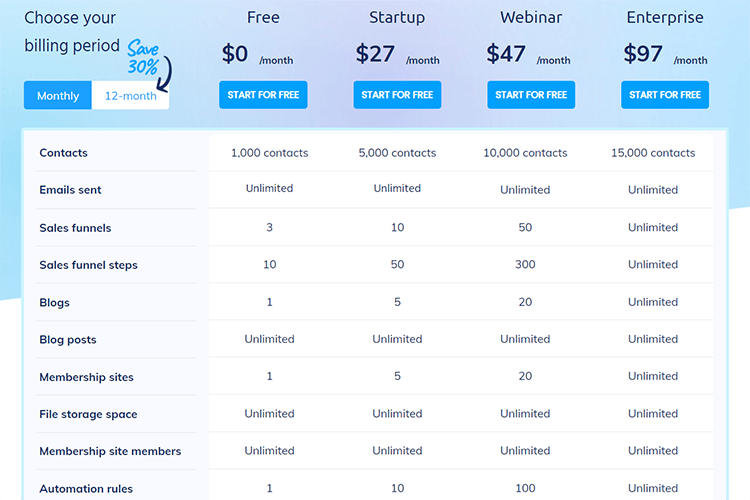Click the Startup plan heading
This screenshot has width=750, height=500.
pos(397,17)
